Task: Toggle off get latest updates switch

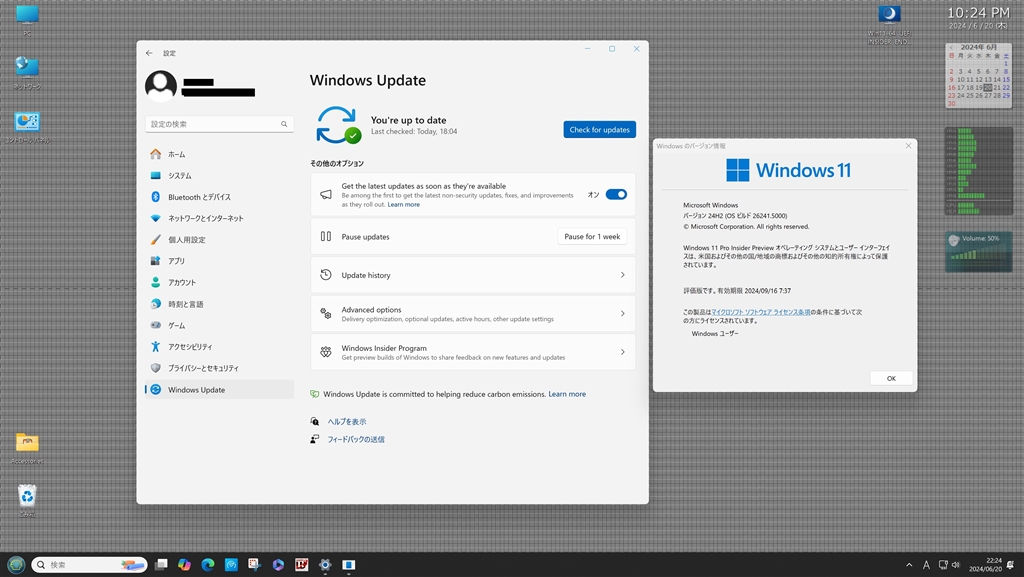Action: click(x=616, y=194)
